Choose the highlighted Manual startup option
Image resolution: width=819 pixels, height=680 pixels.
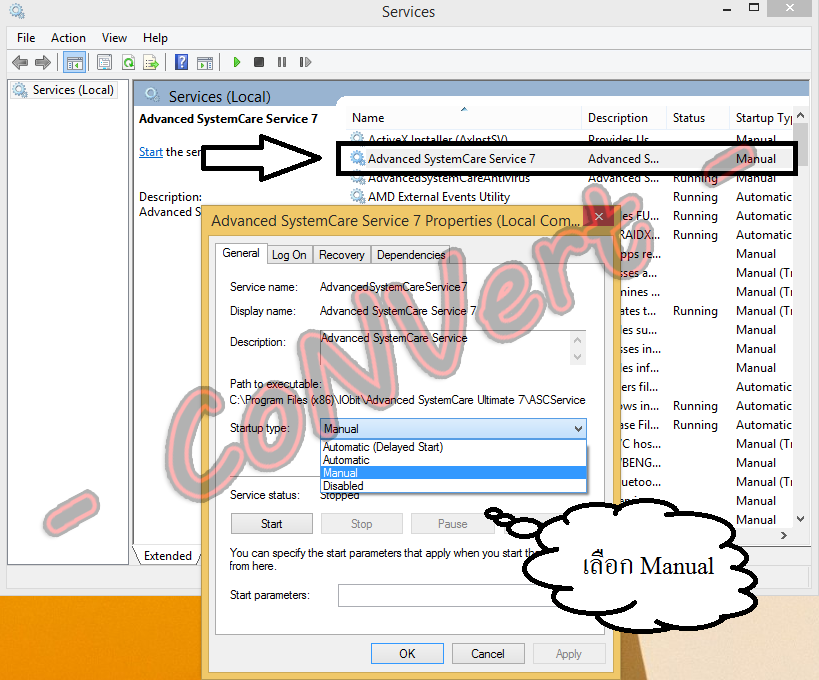453,473
